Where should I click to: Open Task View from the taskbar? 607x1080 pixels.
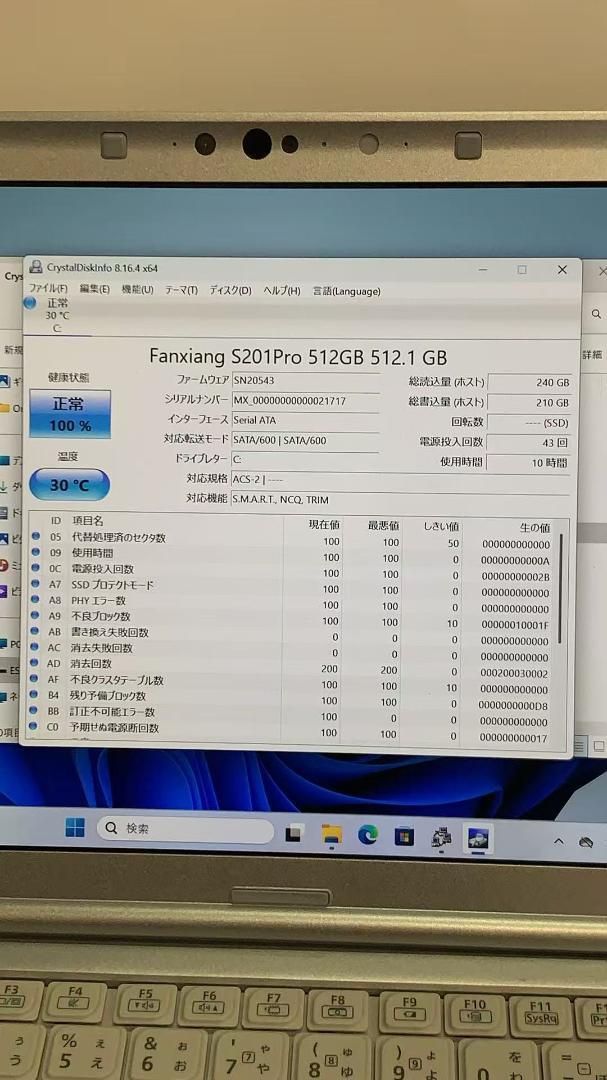pyautogui.click(x=294, y=833)
